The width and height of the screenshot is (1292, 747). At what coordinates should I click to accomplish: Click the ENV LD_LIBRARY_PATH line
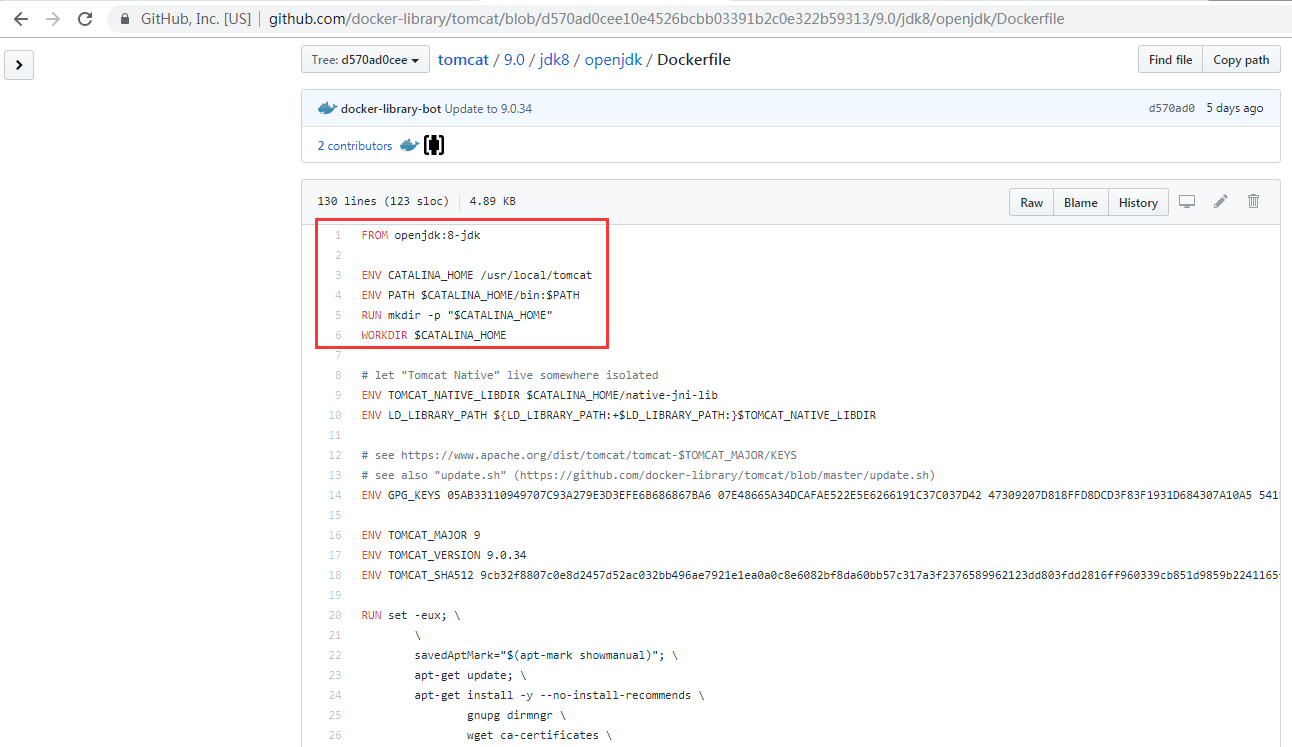tap(618, 415)
